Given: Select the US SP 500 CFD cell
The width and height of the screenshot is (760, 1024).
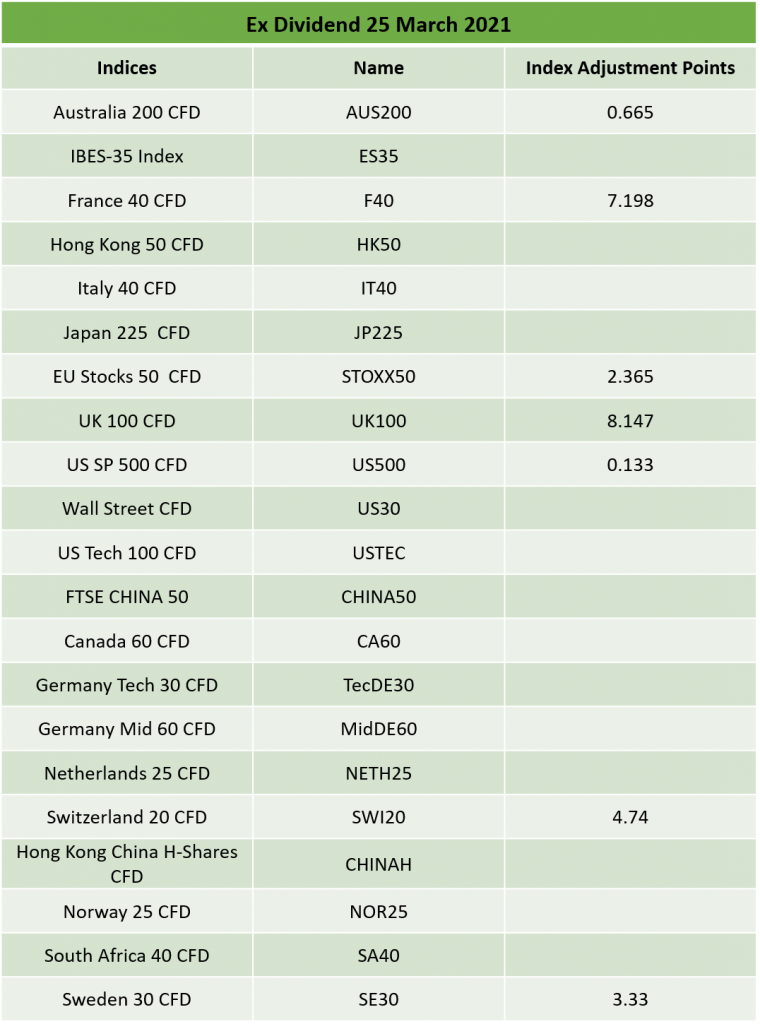Looking at the screenshot, I should pyautogui.click(x=127, y=465).
